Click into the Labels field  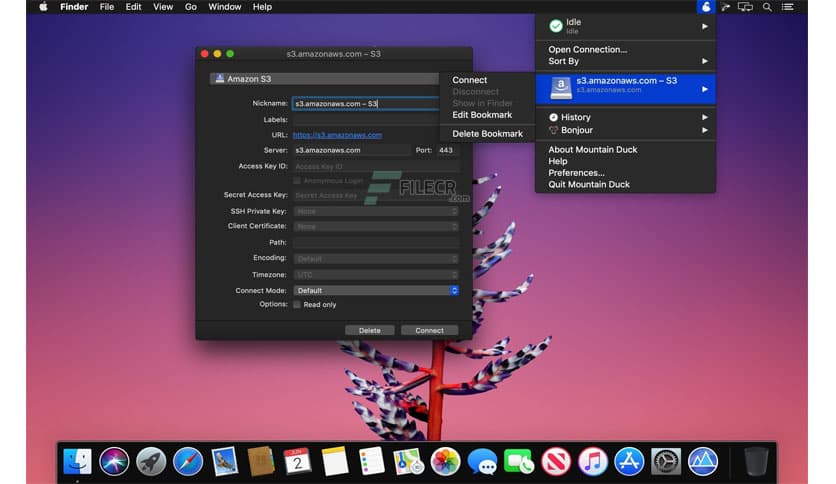click(366, 120)
